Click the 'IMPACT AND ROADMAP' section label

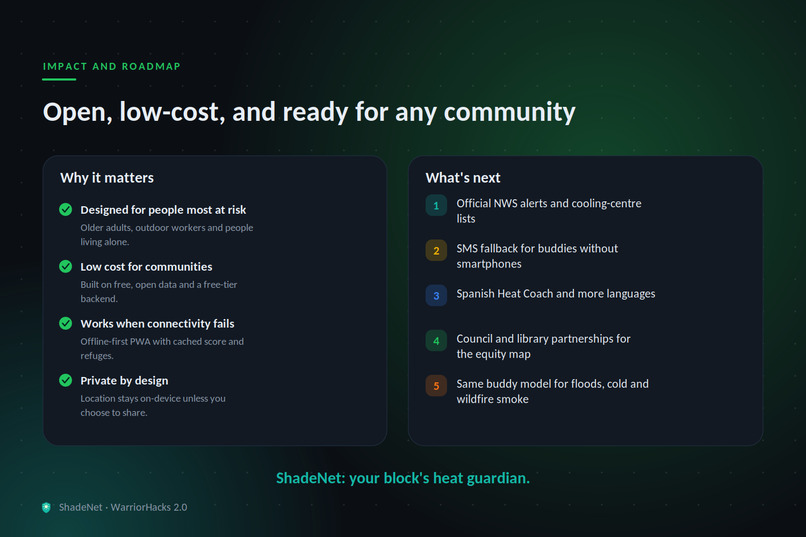112,66
